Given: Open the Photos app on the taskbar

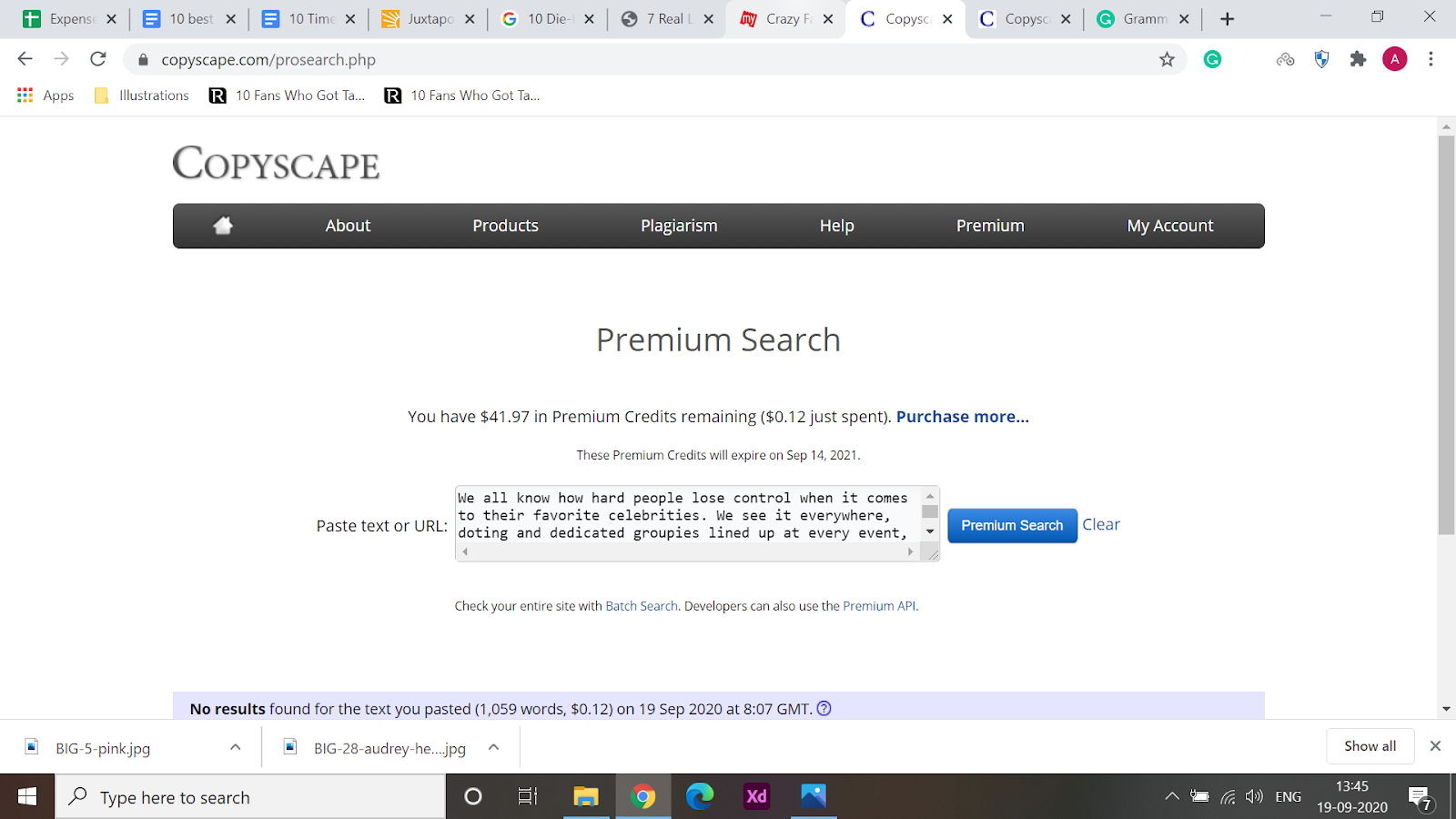Looking at the screenshot, I should (x=814, y=797).
